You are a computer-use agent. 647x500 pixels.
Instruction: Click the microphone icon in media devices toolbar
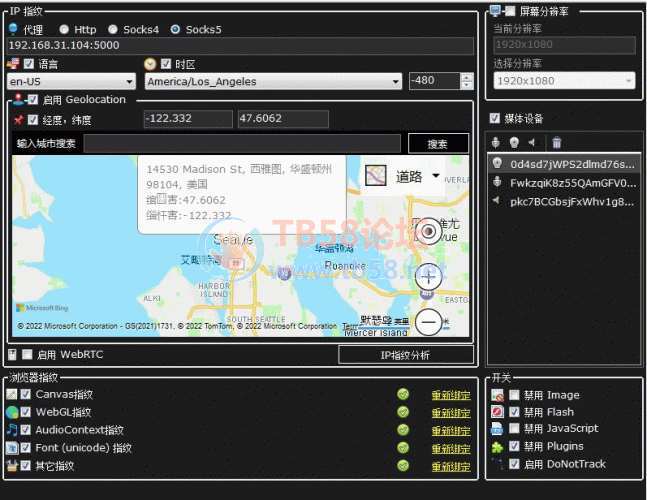tap(496, 143)
